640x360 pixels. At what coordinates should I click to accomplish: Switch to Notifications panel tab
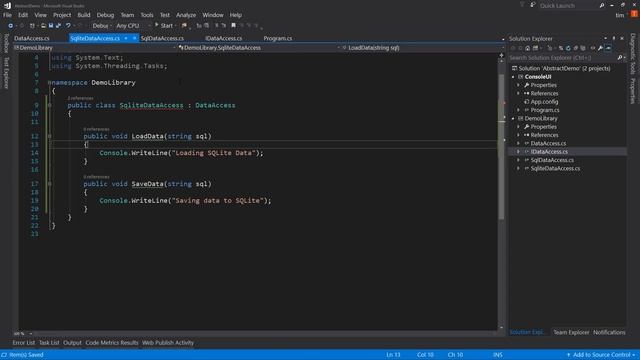(x=609, y=333)
